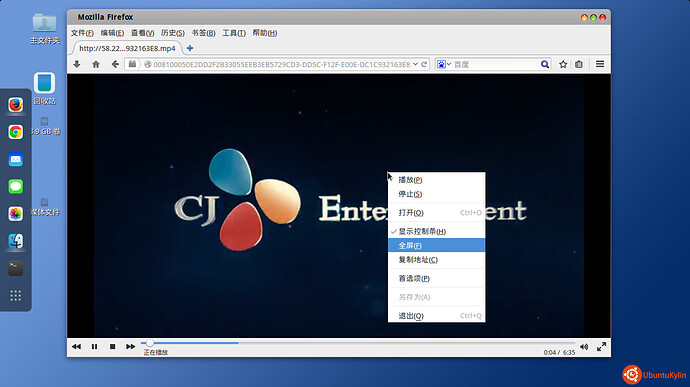690x387 pixels.
Task: Open the mail app in the dock
Action: click(15, 159)
